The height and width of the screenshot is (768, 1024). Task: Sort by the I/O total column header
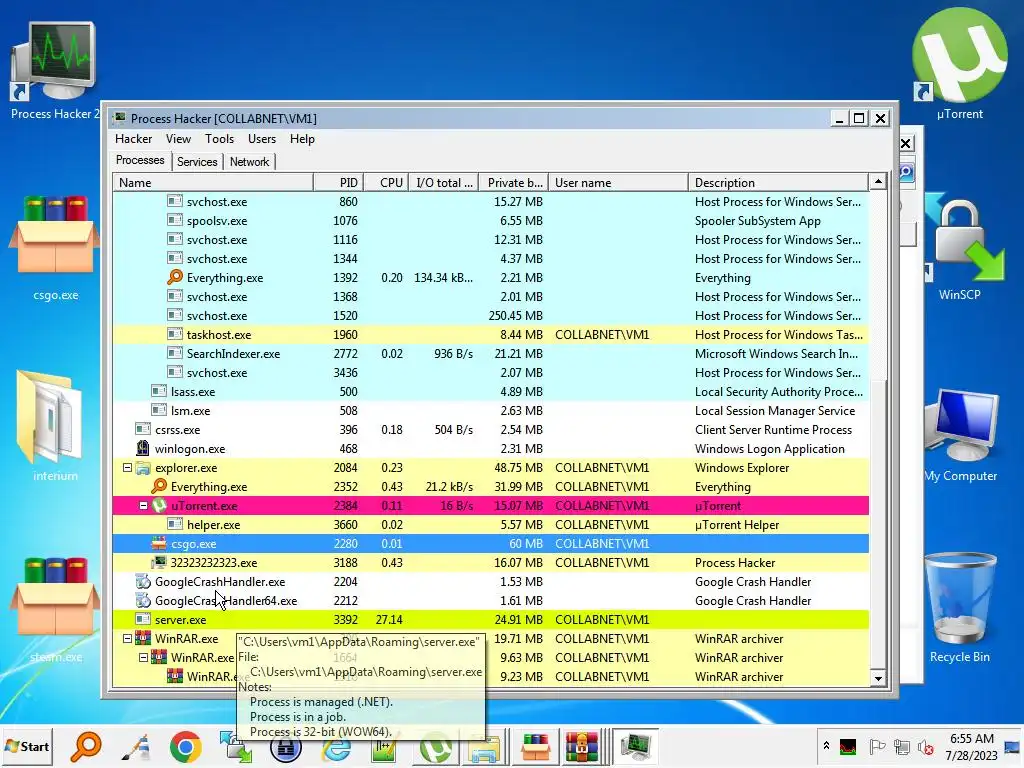pos(444,183)
